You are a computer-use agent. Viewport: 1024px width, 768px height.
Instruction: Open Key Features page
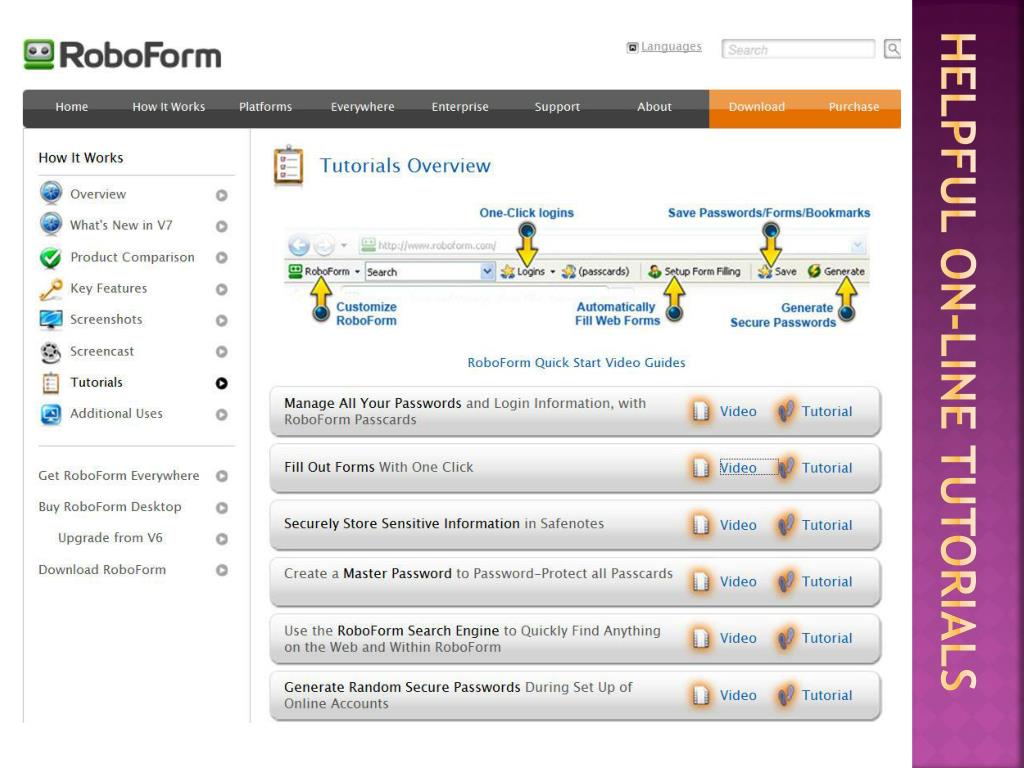(108, 288)
